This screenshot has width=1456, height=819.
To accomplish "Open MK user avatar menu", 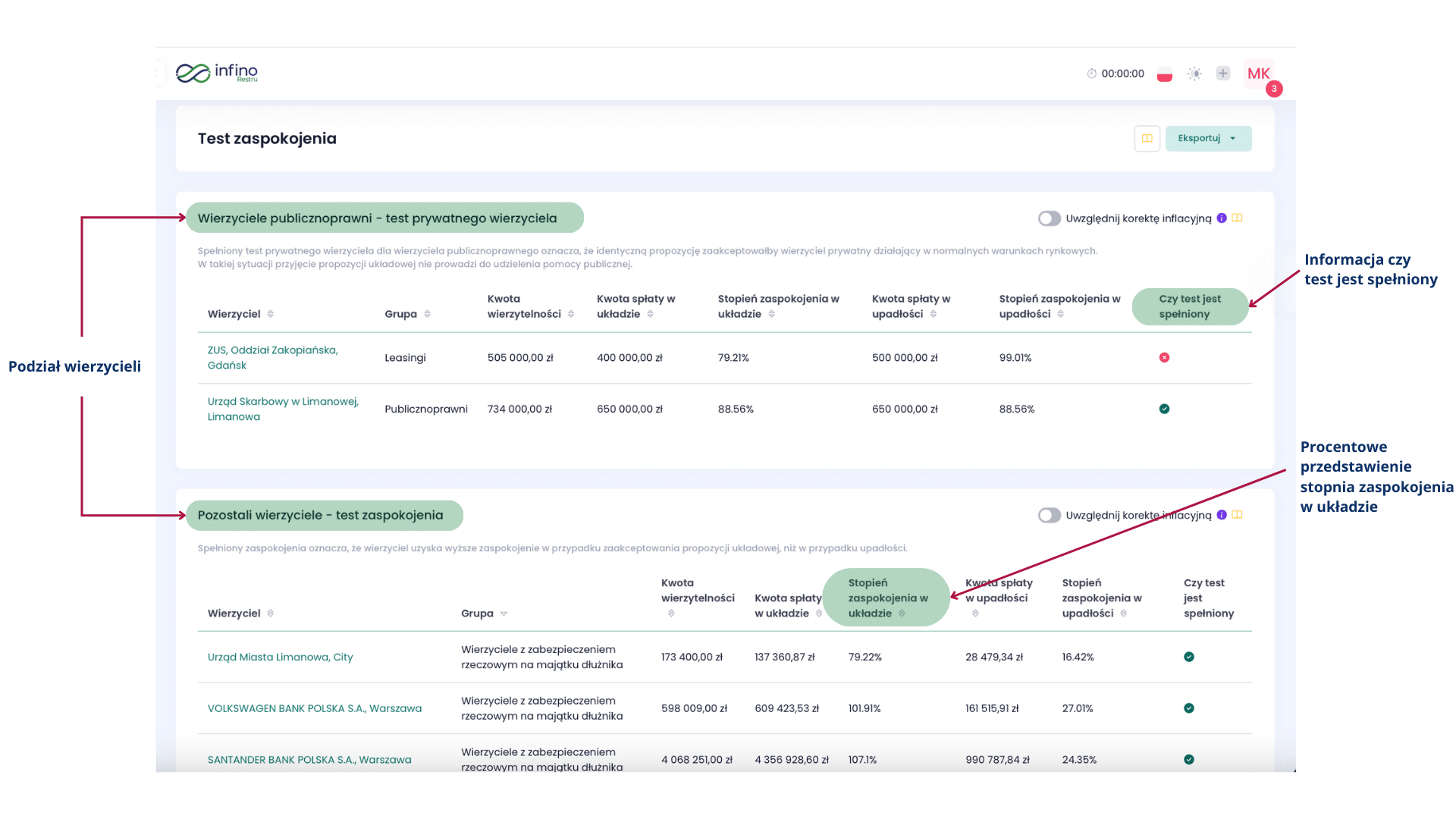I will [x=1258, y=74].
